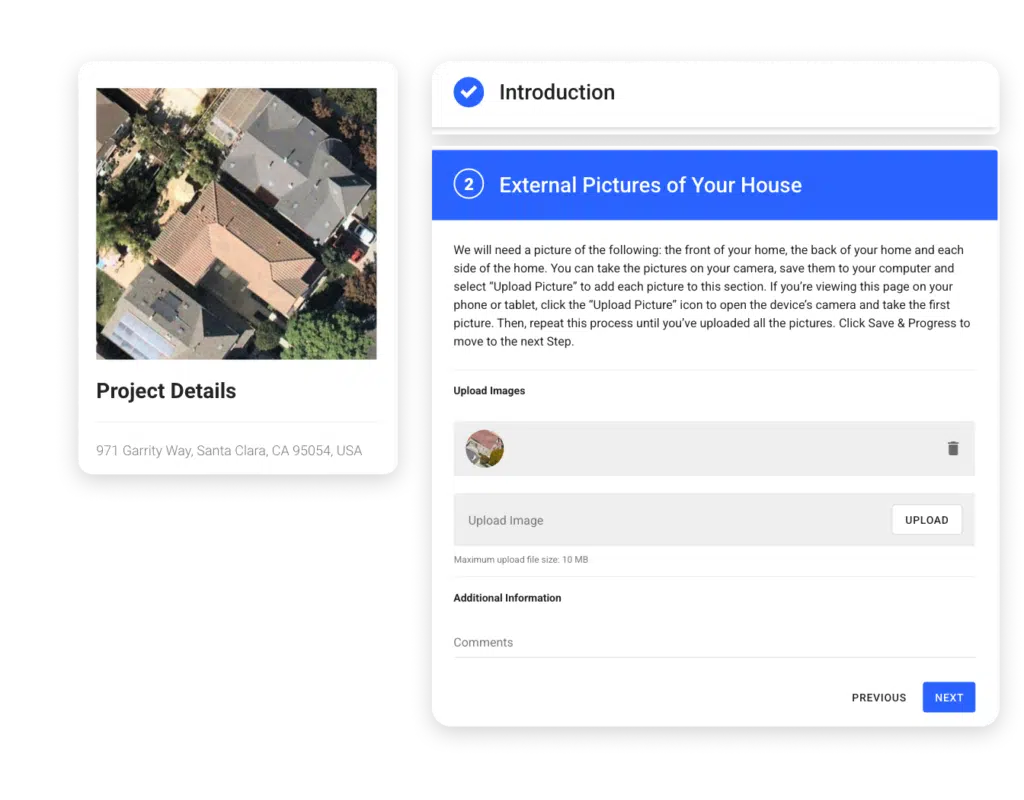Viewport: 1024px width, 800px height.
Task: Select the 971 Garrity Way address text
Action: coord(229,451)
